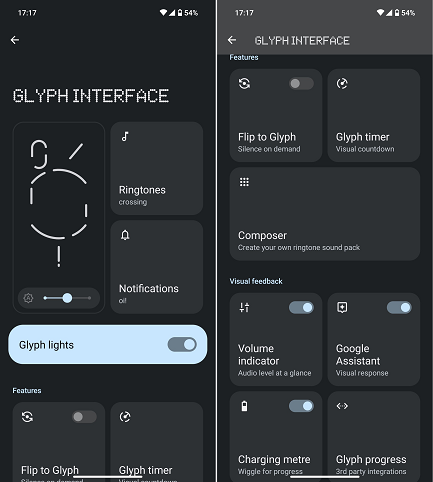The image size is (433, 482).
Task: Tap the battery status icon on right screen
Action: point(397,13)
